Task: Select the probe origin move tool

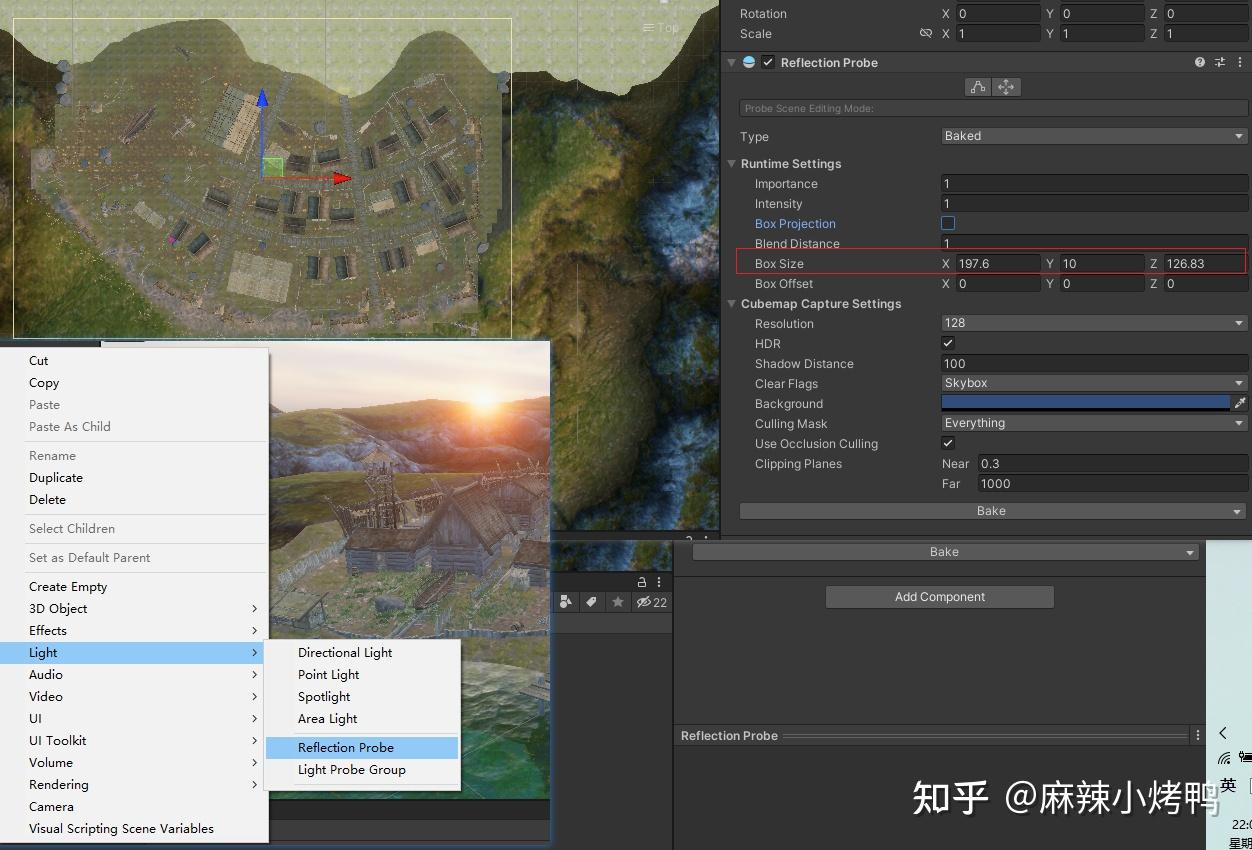Action: click(1007, 86)
